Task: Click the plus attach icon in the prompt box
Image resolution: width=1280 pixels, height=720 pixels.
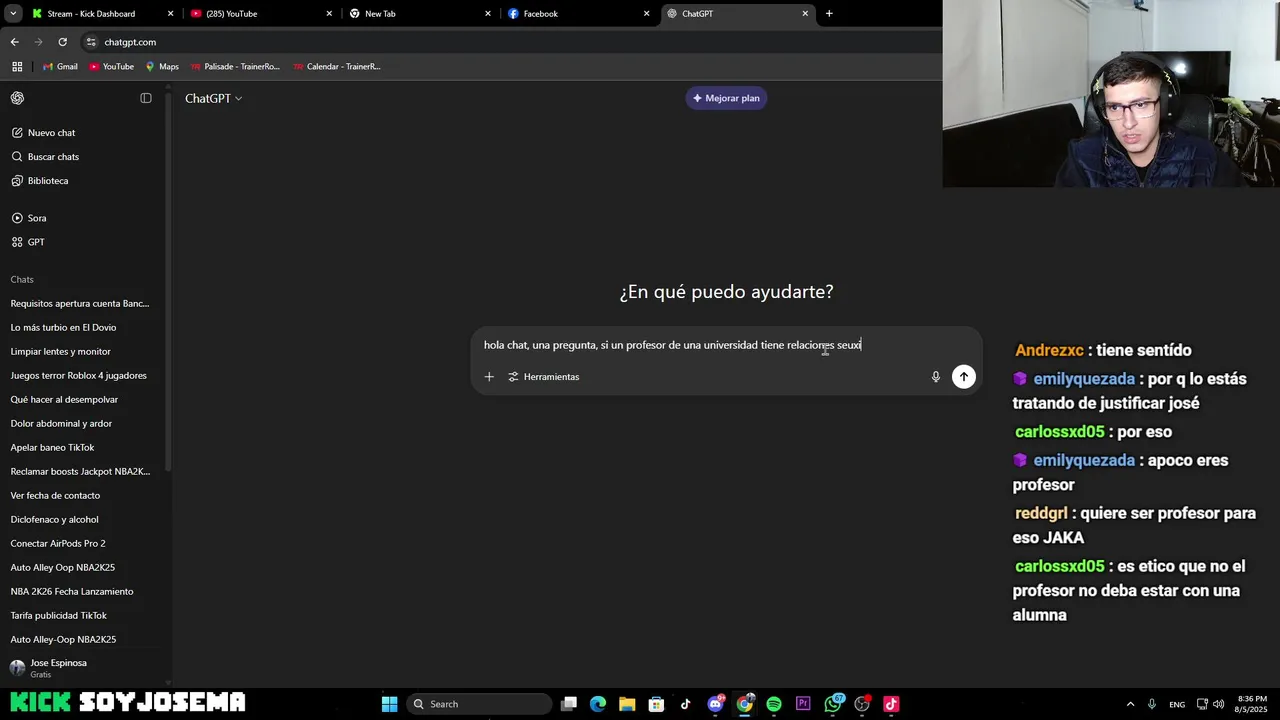Action: click(489, 377)
